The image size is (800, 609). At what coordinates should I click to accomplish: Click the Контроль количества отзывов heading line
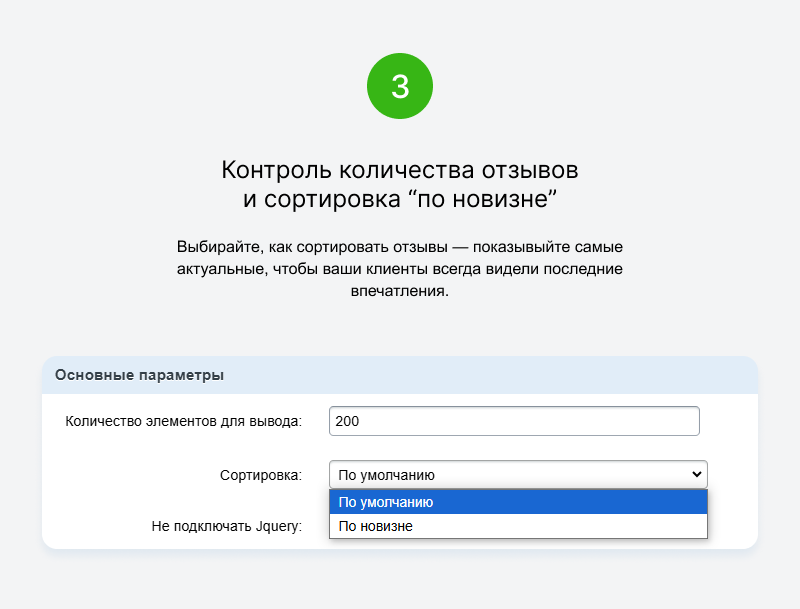click(x=400, y=170)
